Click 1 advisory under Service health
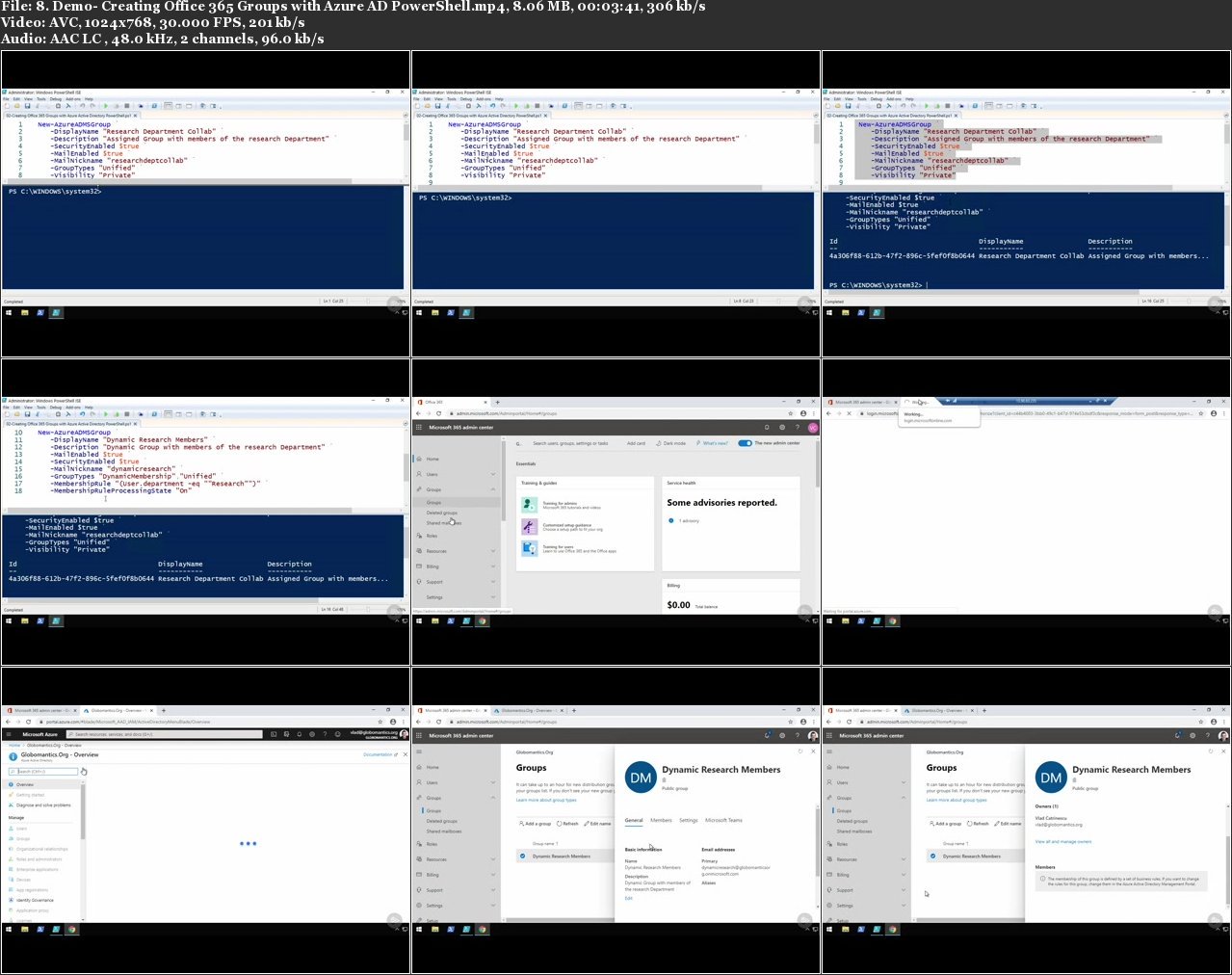This screenshot has height=975, width=1232. pyautogui.click(x=687, y=520)
